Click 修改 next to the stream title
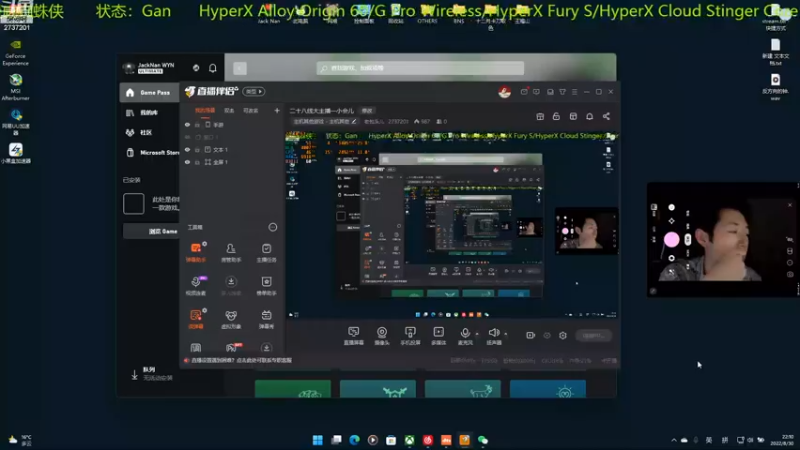Screen dimensions: 800x450 pyautogui.click(x=367, y=110)
